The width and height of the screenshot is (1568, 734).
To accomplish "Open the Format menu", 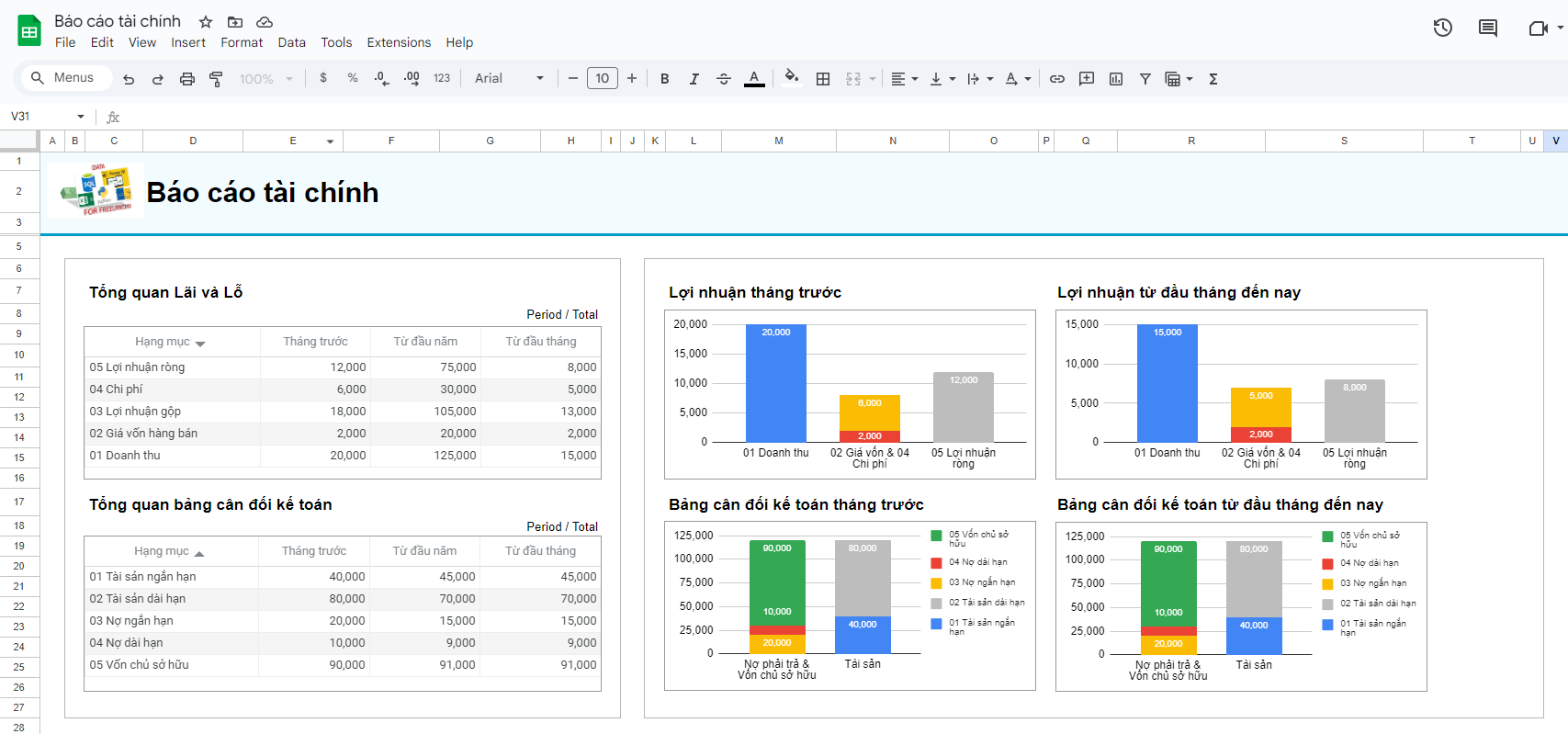I will click(x=242, y=42).
